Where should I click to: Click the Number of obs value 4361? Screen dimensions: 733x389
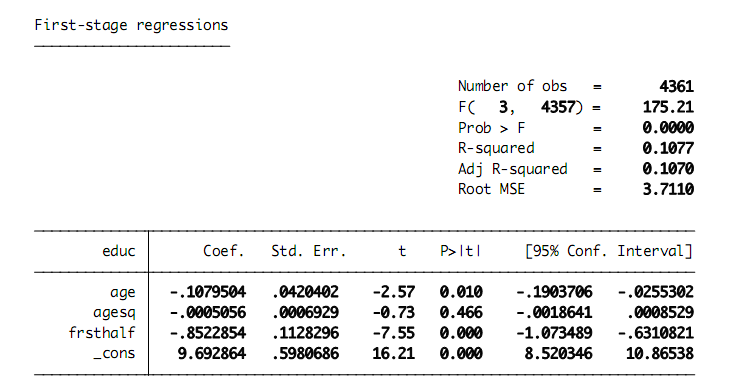point(677,86)
